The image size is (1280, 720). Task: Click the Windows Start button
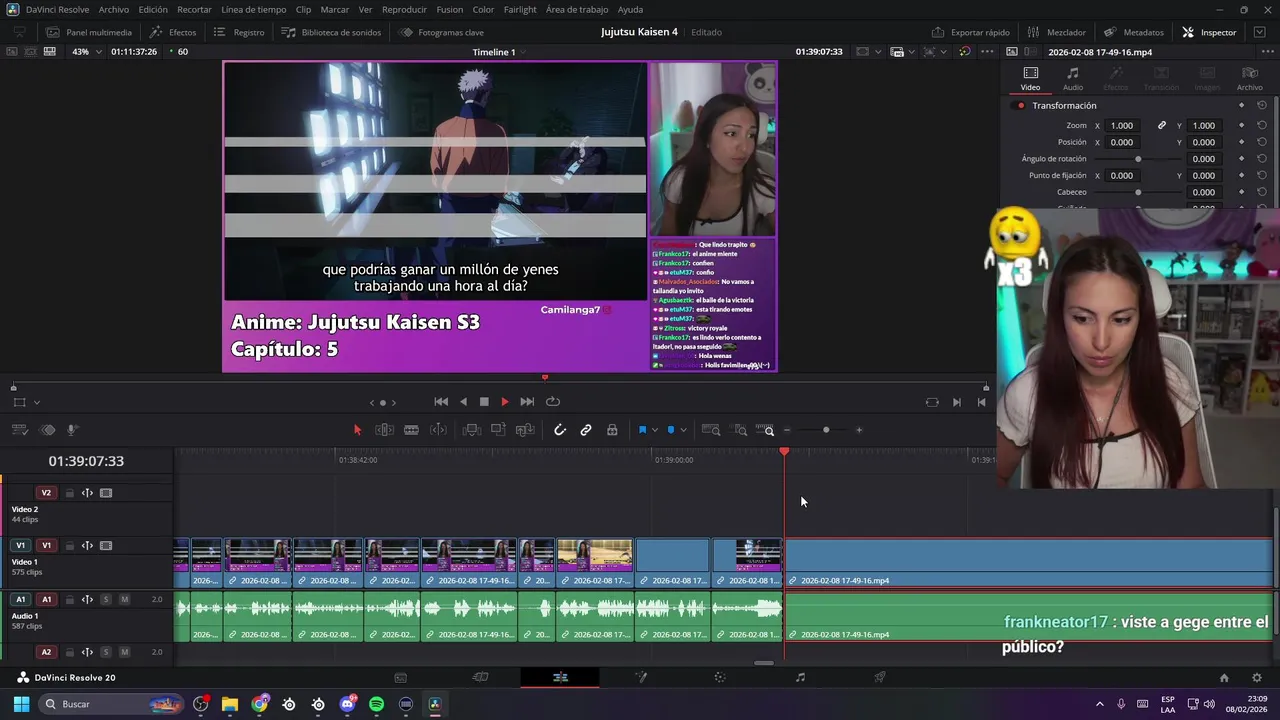(x=21, y=704)
